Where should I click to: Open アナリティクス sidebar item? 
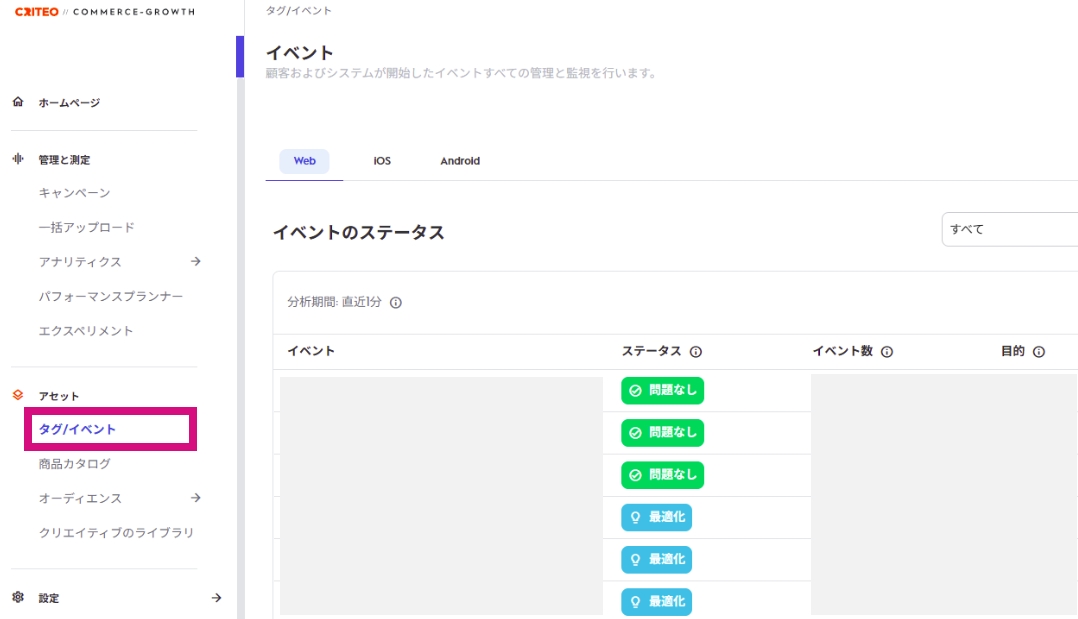pos(80,261)
